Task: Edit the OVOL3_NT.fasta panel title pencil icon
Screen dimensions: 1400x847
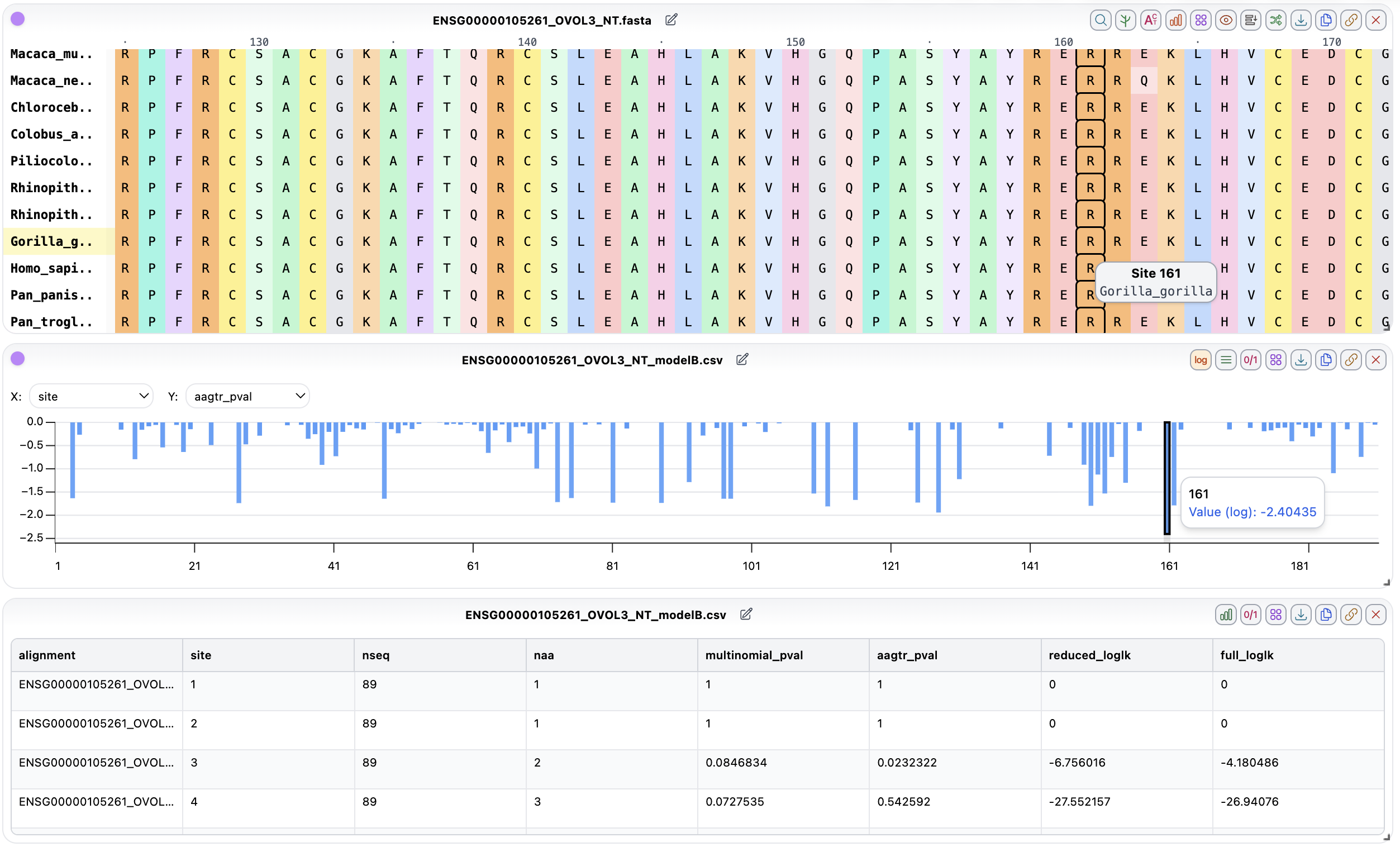Action: tap(671, 20)
